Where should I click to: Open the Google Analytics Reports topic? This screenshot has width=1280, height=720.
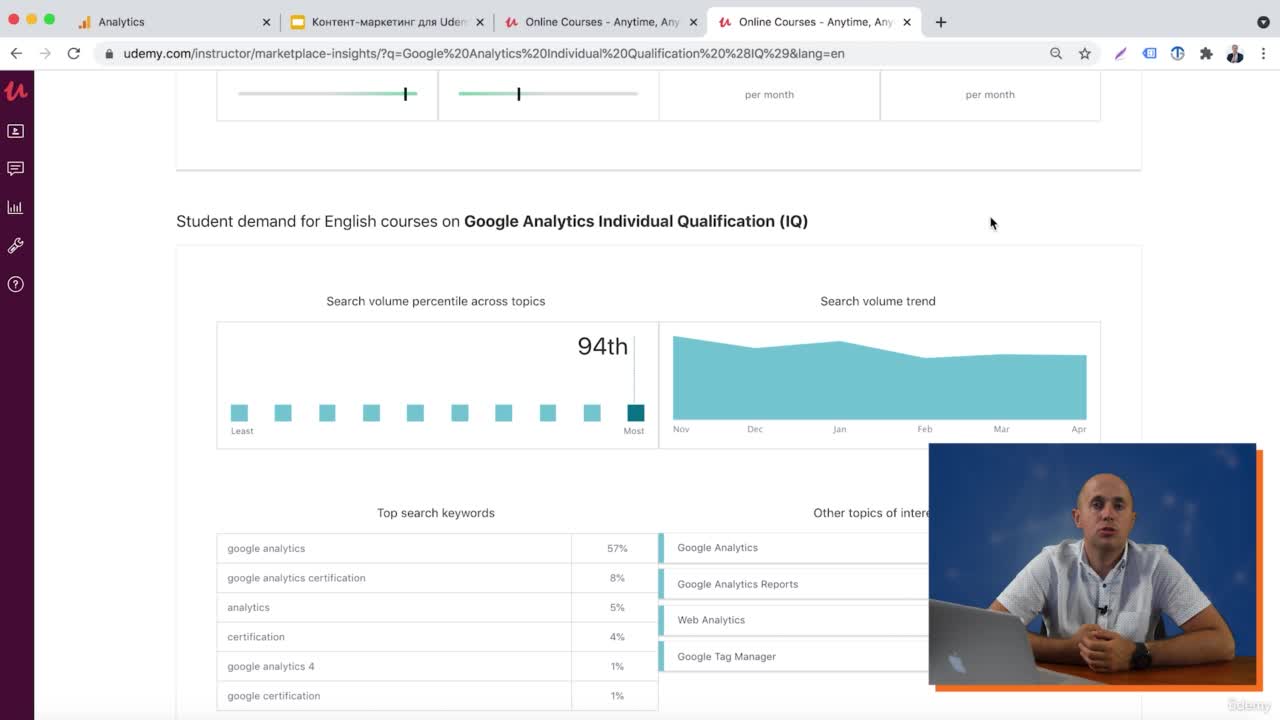737,584
